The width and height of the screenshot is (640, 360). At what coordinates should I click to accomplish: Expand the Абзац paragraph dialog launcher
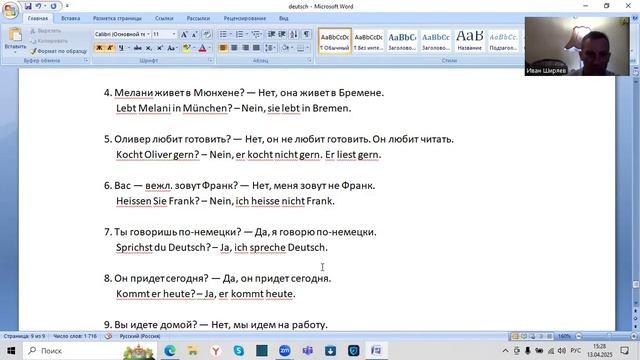pos(309,60)
